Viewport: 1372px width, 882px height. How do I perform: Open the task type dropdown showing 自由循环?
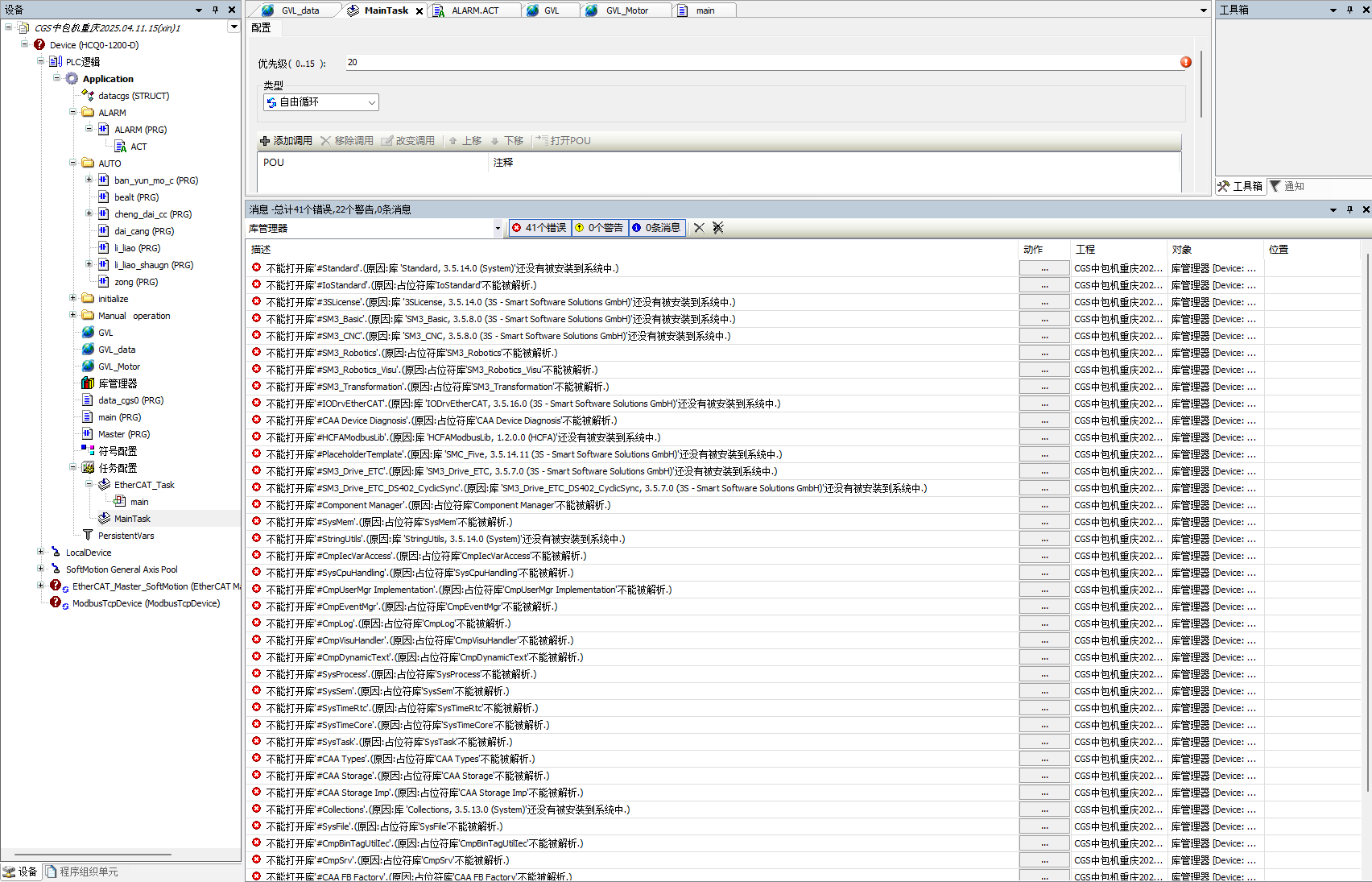pyautogui.click(x=320, y=102)
